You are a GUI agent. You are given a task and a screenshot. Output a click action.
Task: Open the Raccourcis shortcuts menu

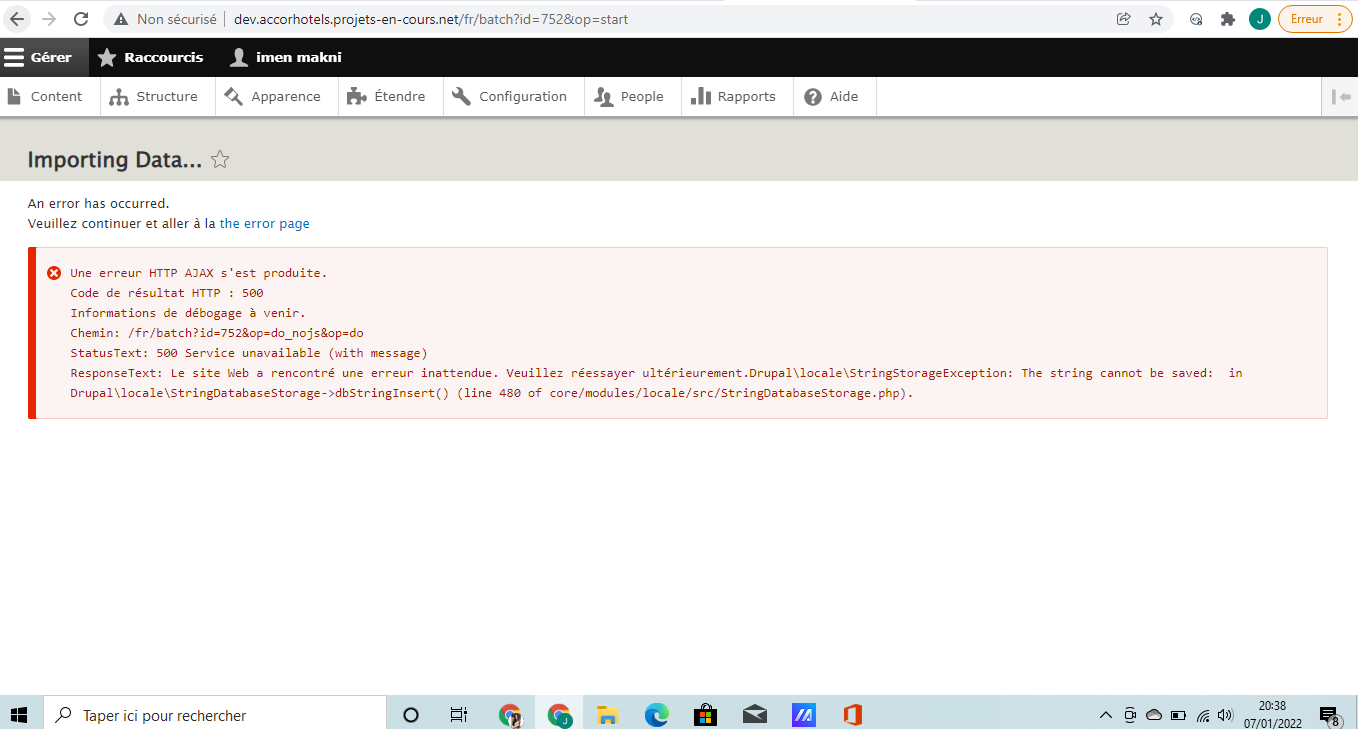point(150,57)
